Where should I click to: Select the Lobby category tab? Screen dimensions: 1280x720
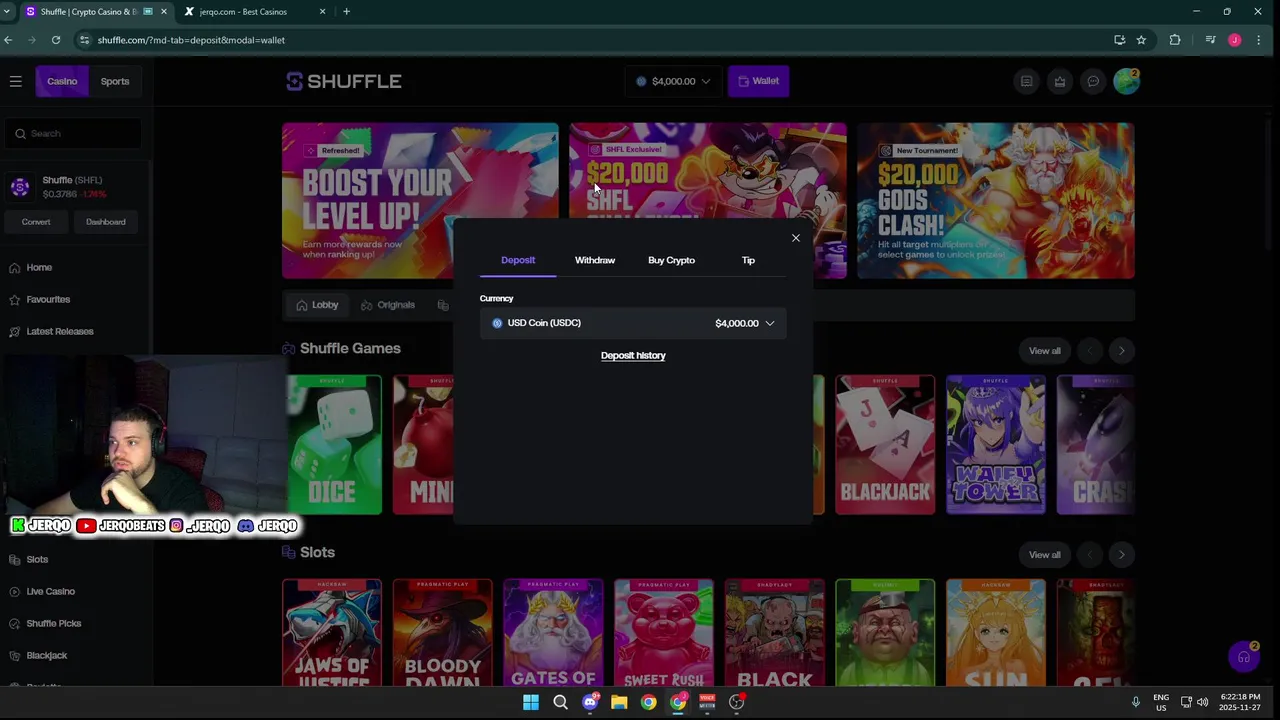(317, 305)
